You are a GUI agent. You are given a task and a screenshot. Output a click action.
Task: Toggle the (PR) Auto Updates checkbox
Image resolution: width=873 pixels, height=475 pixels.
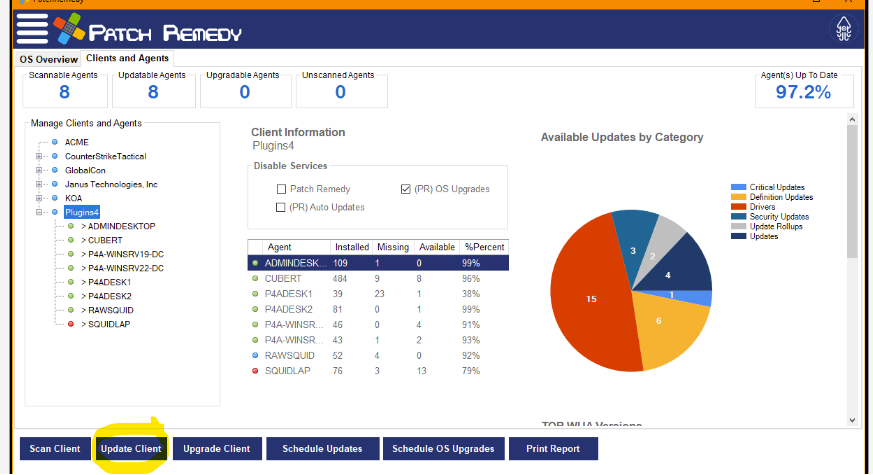coord(282,207)
